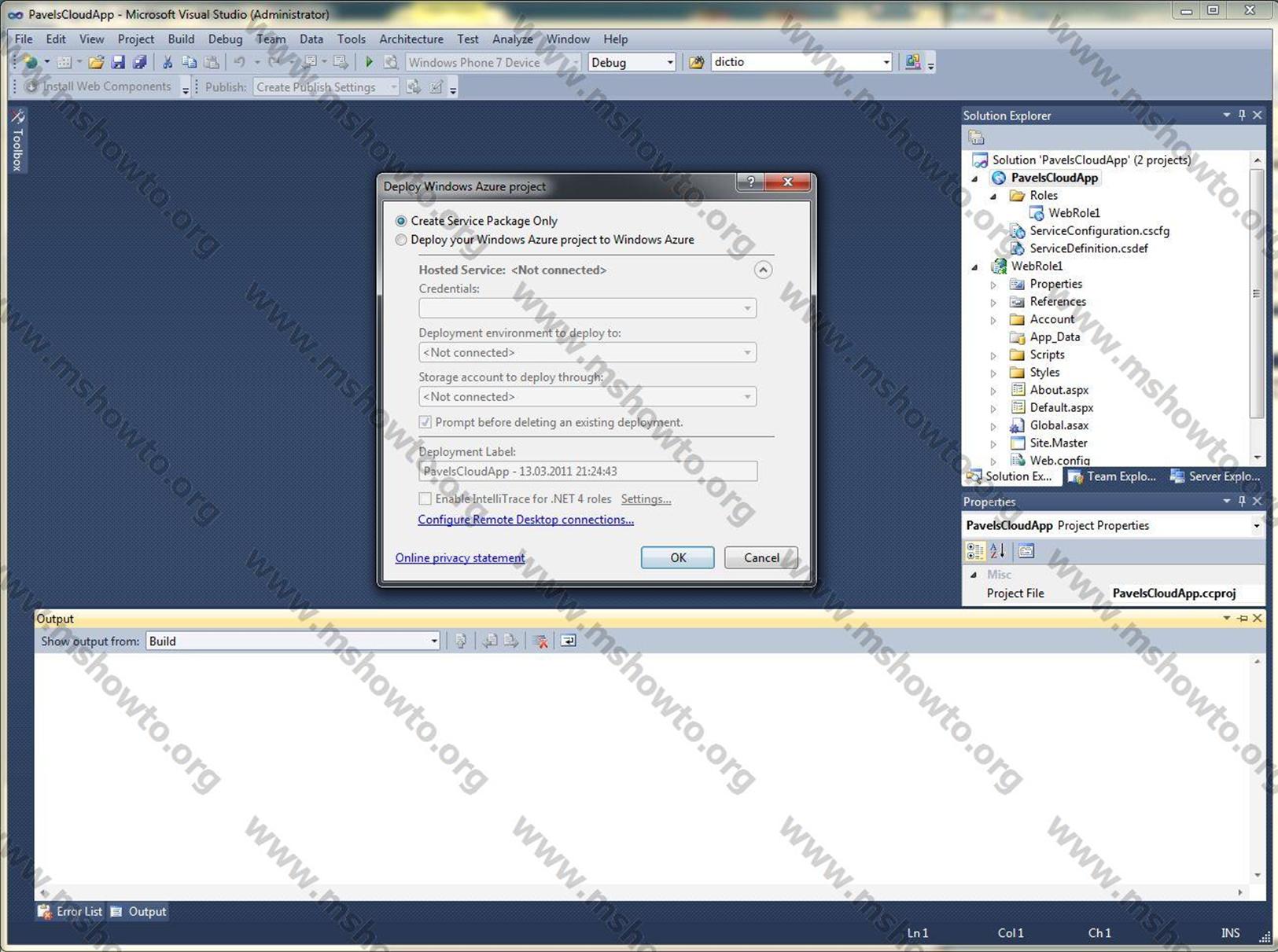
Task: Click the Undo arrow icon
Action: [x=240, y=62]
